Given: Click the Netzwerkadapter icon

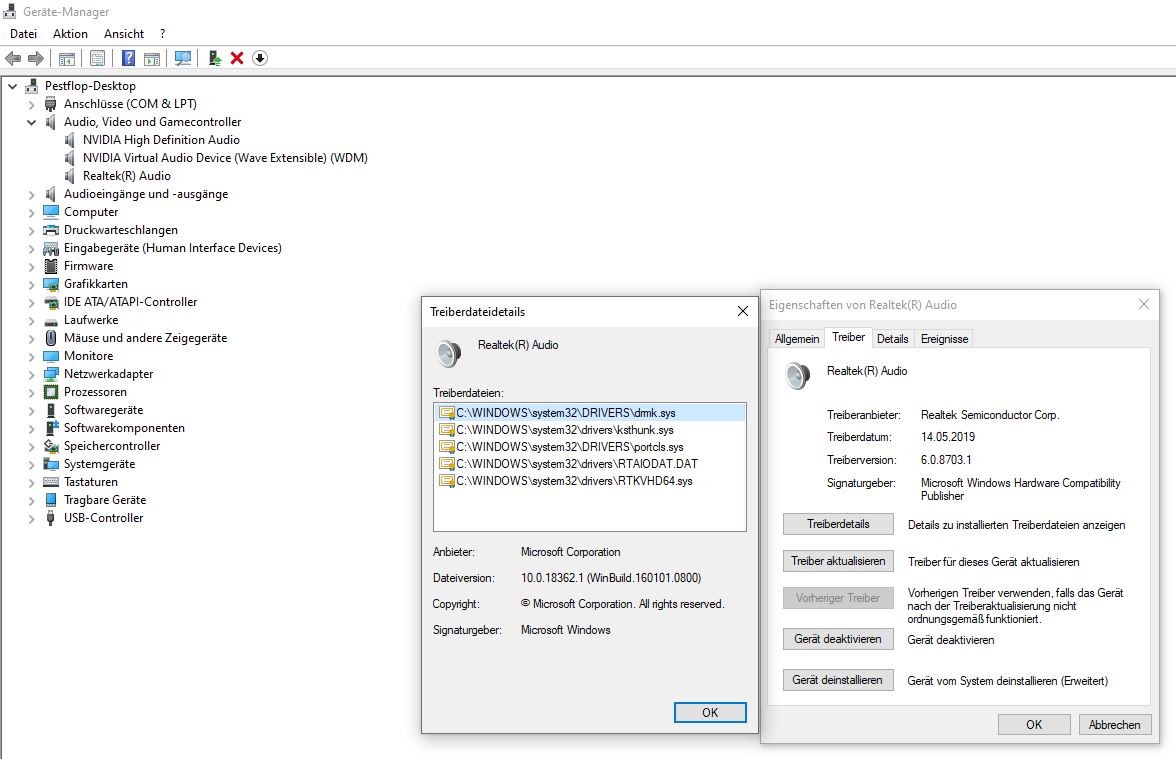Looking at the screenshot, I should click(51, 374).
